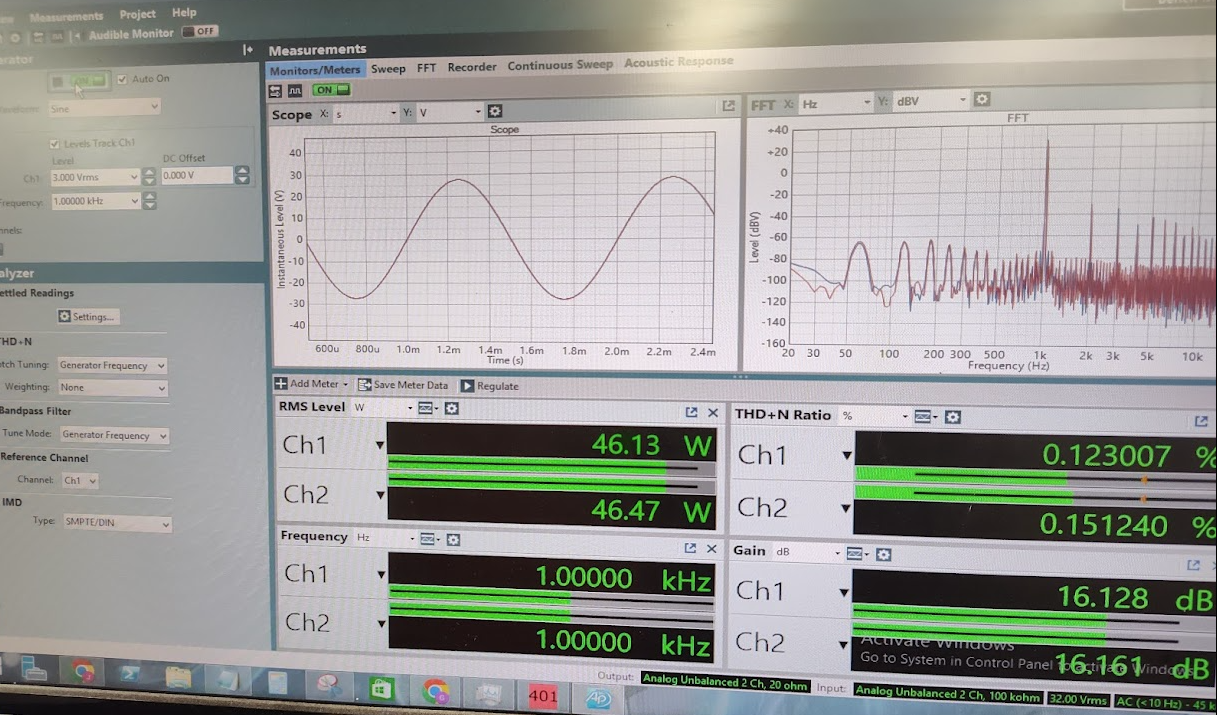Image resolution: width=1217 pixels, height=715 pixels.
Task: Open the Scope graph settings gear
Action: (x=494, y=112)
